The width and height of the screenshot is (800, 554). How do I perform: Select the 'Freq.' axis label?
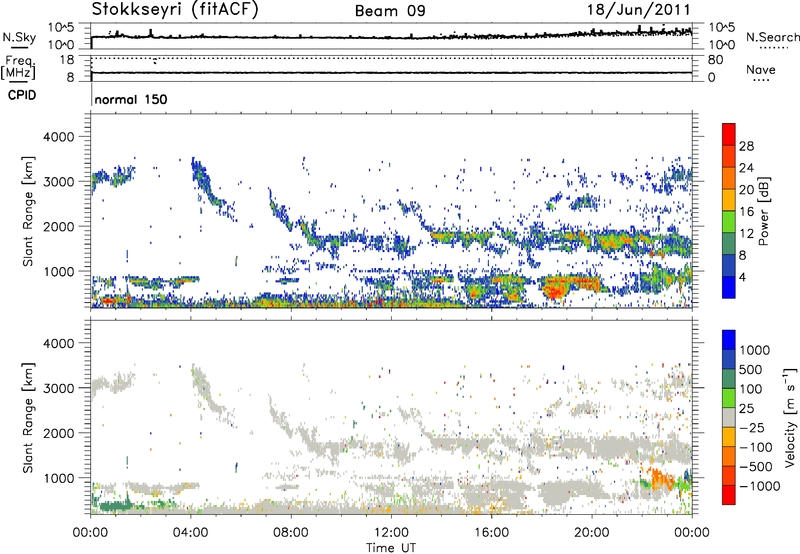[20, 61]
